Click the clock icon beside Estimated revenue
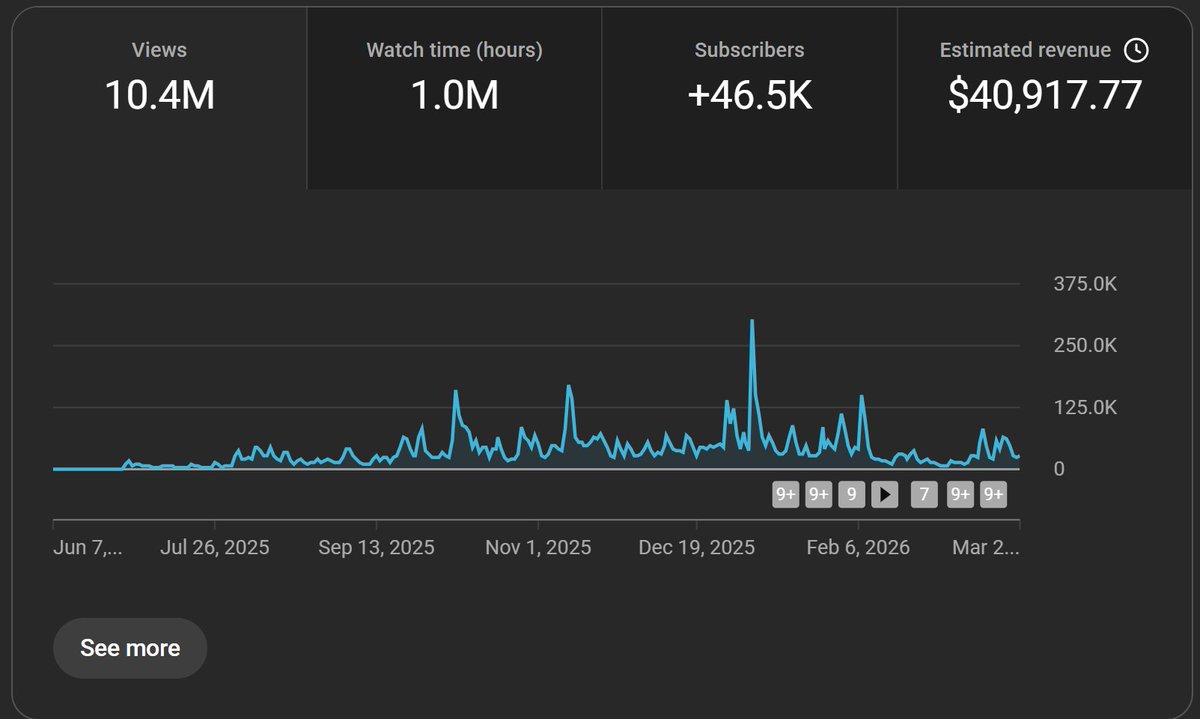 coord(1136,49)
